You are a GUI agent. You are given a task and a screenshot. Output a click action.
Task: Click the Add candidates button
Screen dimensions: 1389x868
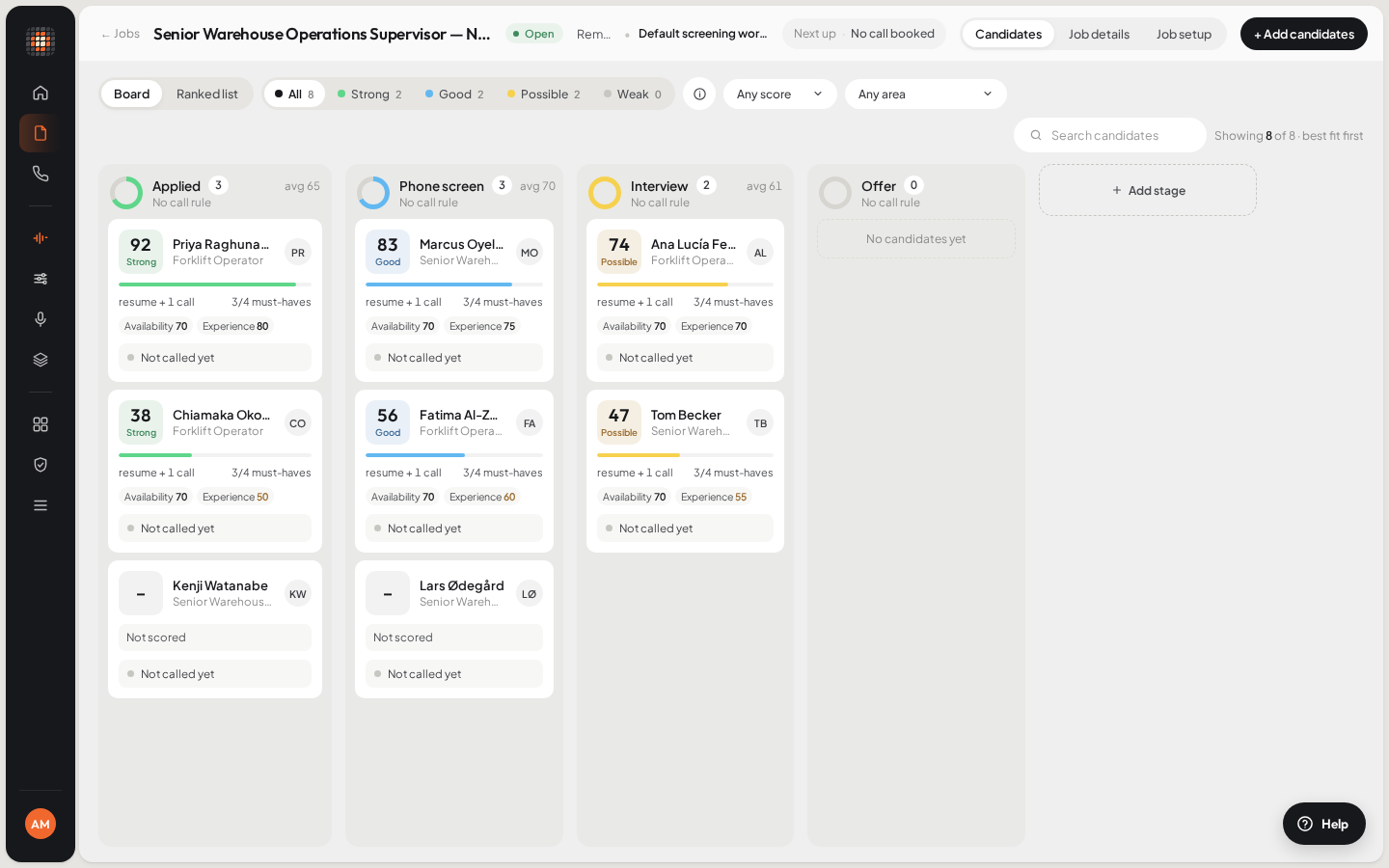point(1304,34)
